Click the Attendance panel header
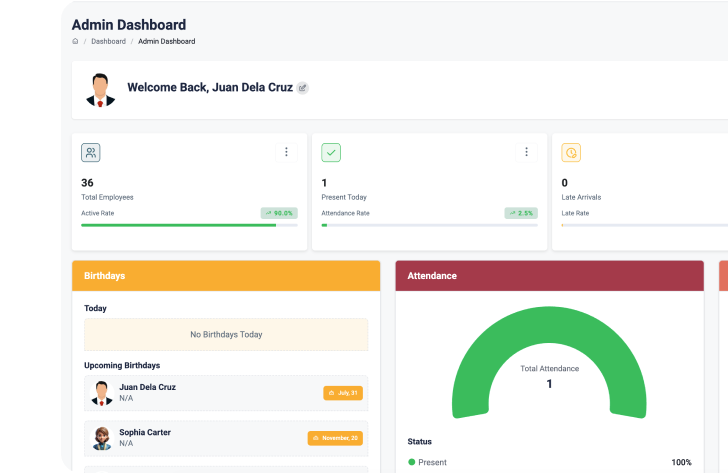The width and height of the screenshot is (728, 473). click(549, 275)
